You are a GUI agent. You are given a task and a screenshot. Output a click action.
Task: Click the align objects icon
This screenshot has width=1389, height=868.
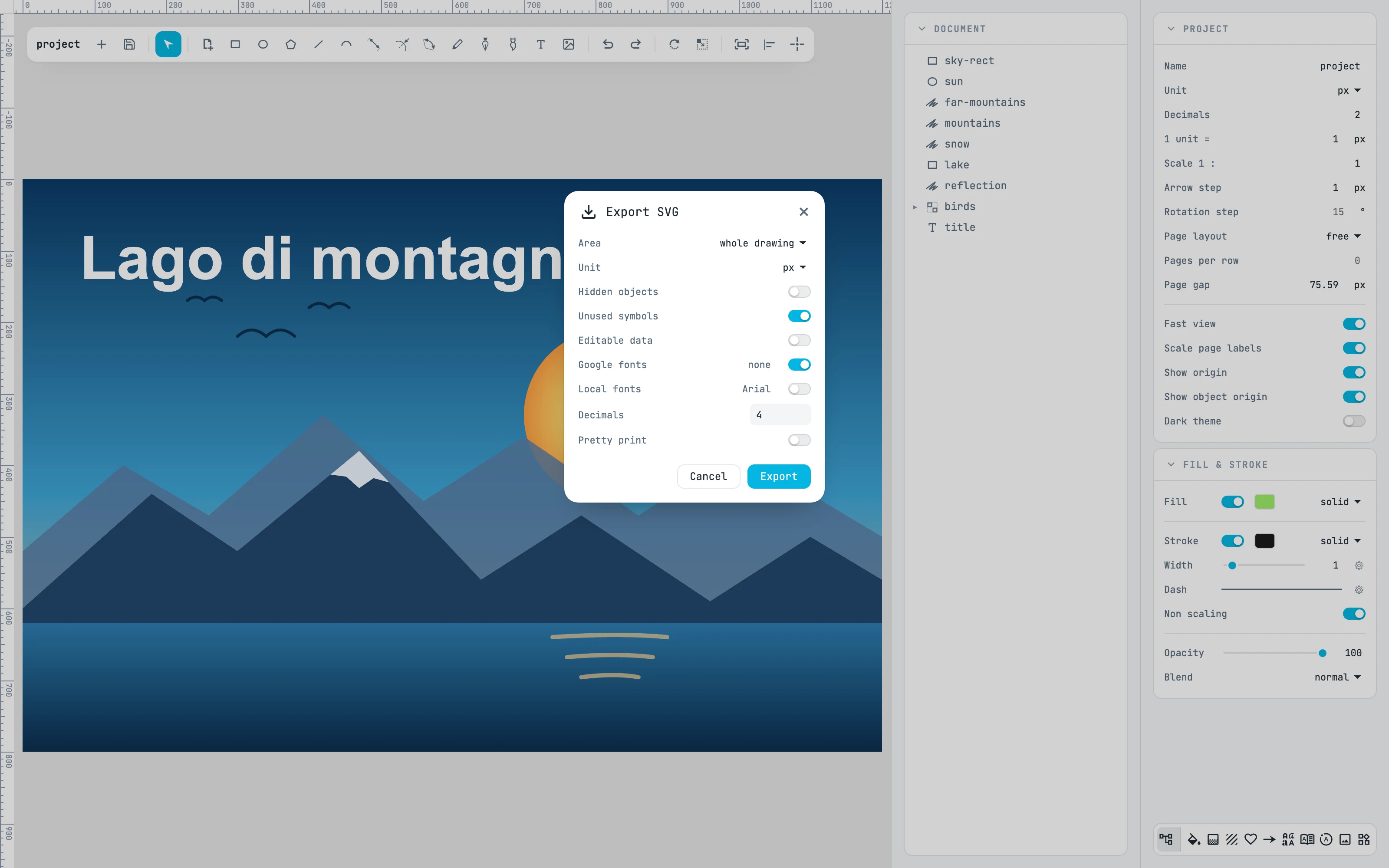point(769,44)
